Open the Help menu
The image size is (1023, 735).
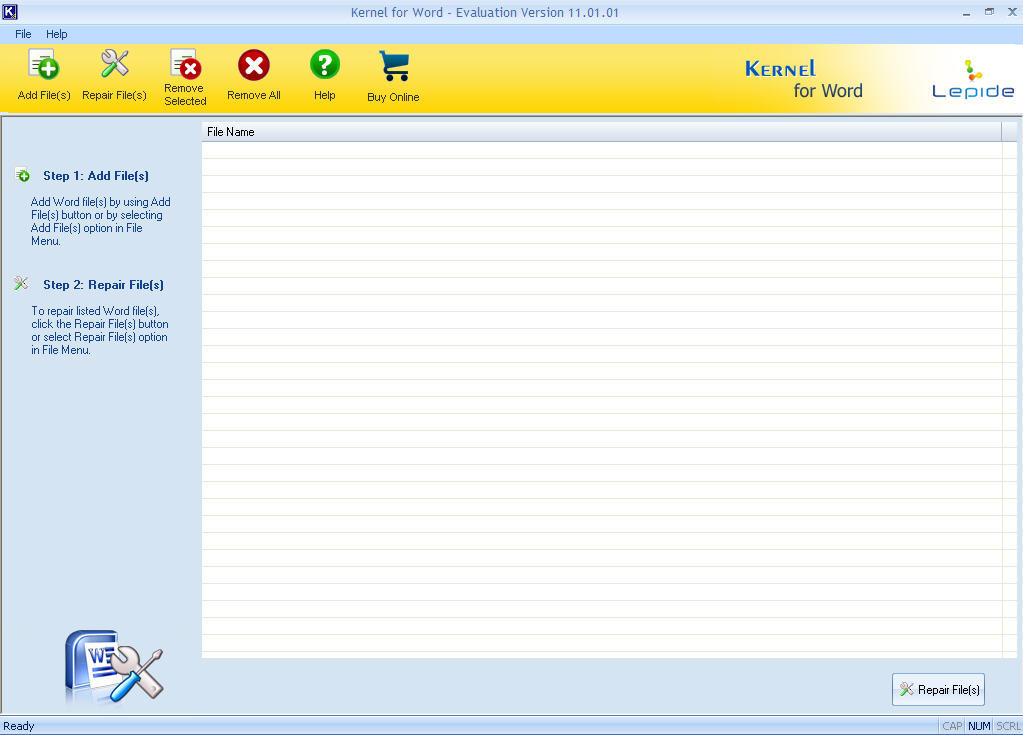[56, 34]
